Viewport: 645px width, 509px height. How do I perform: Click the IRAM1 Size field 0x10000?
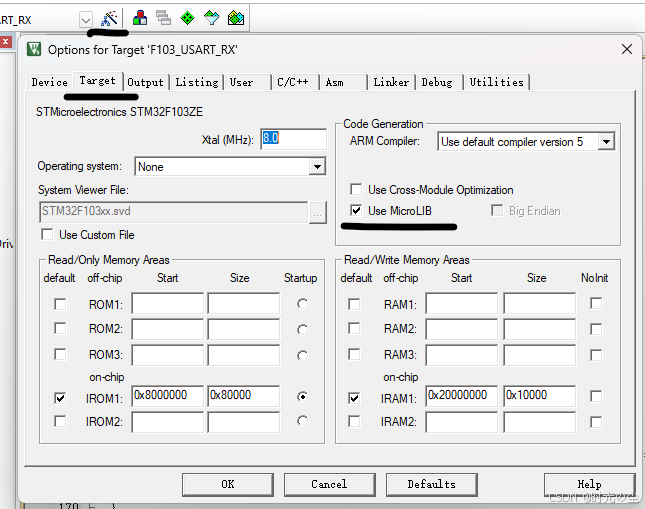(539, 396)
